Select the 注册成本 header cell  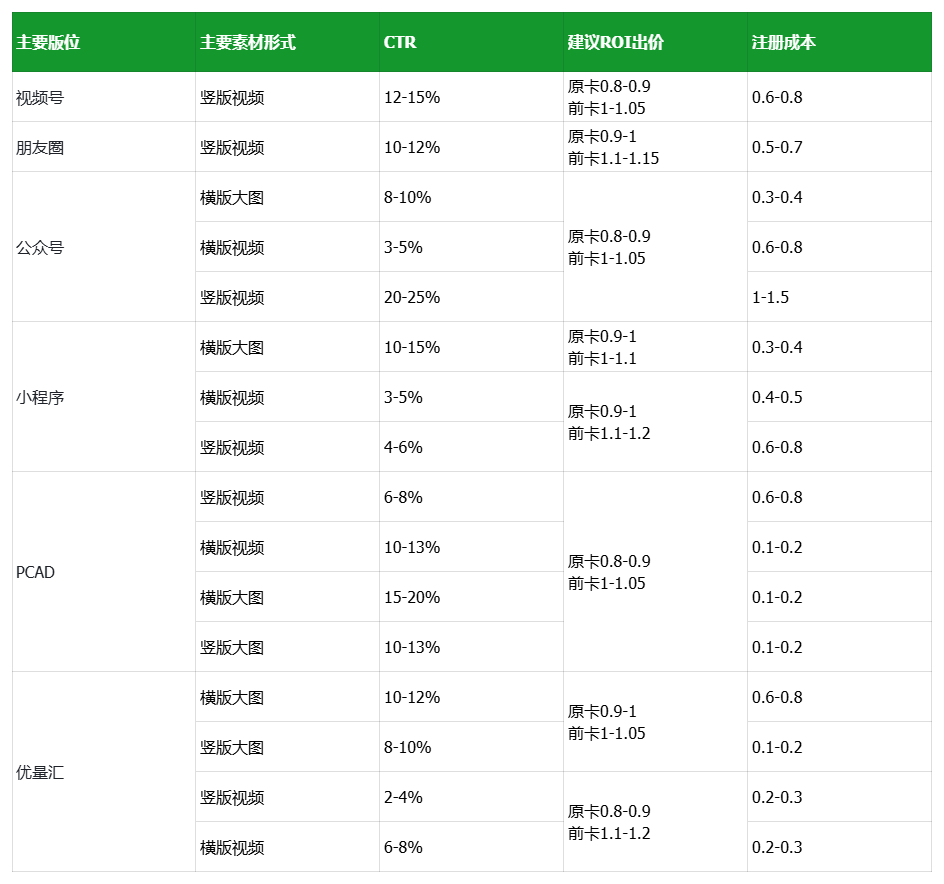tap(839, 42)
